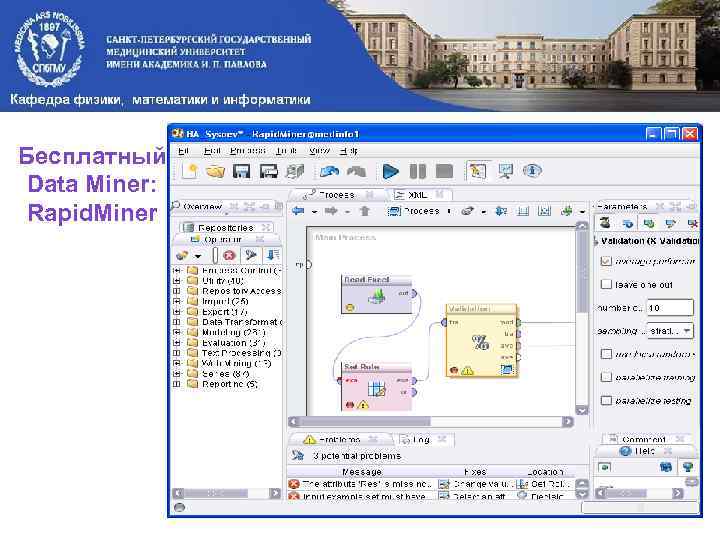Click the red delete icon in Operators panel
Viewport: 720px width, 540px height.
tap(229, 255)
